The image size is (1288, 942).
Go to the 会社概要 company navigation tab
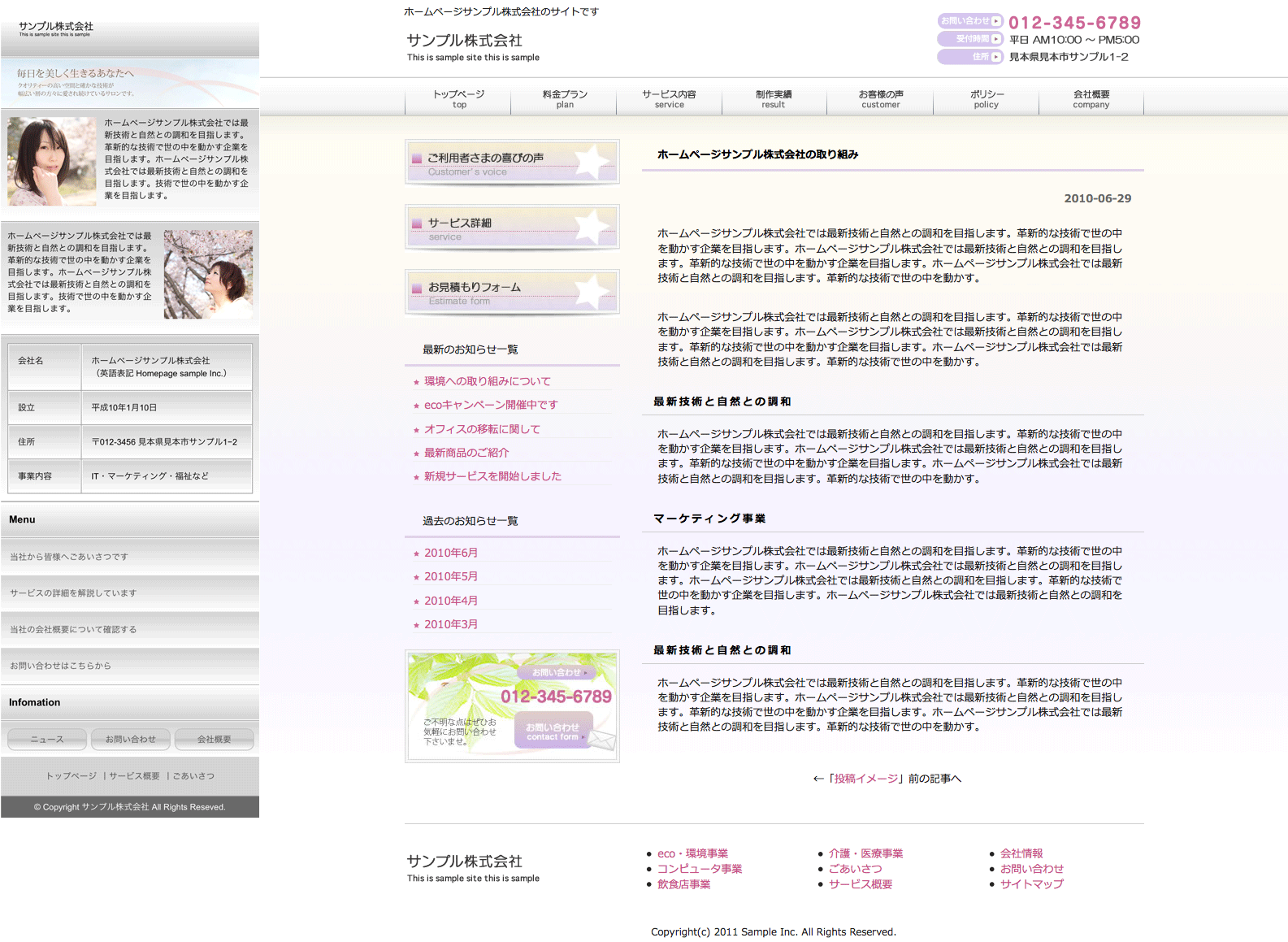point(1091,98)
